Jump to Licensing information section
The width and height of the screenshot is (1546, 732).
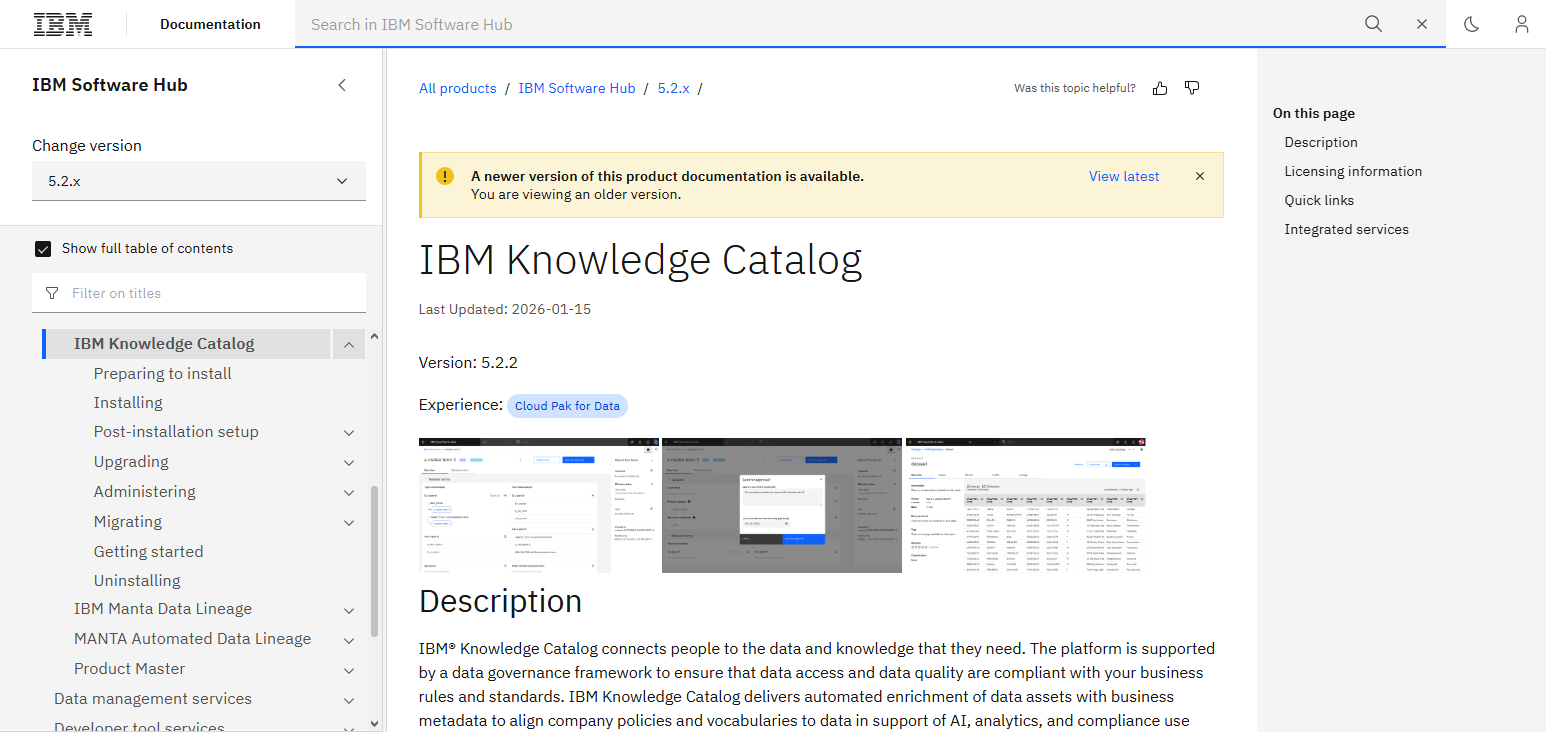coord(1353,171)
